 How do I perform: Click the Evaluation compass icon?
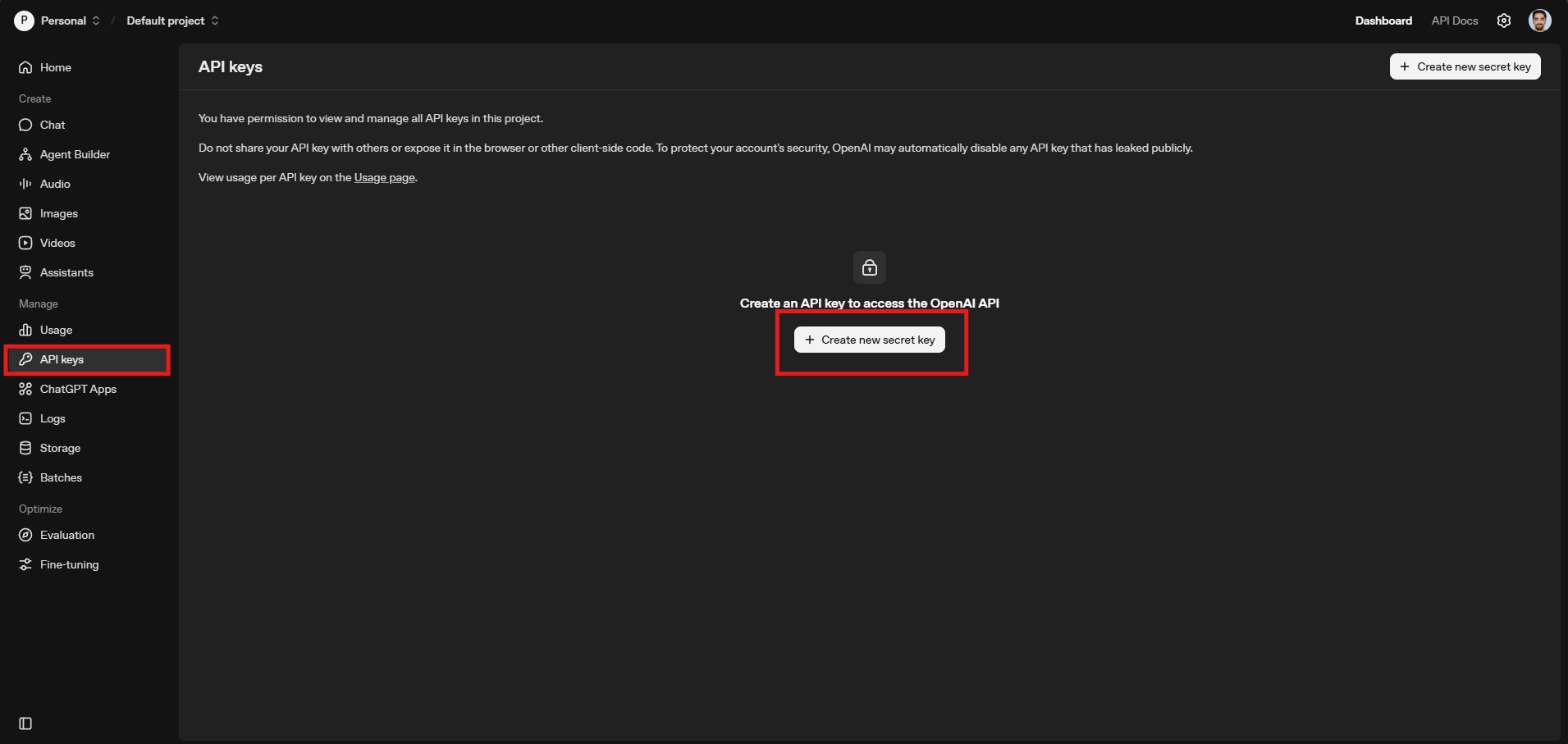(x=25, y=535)
